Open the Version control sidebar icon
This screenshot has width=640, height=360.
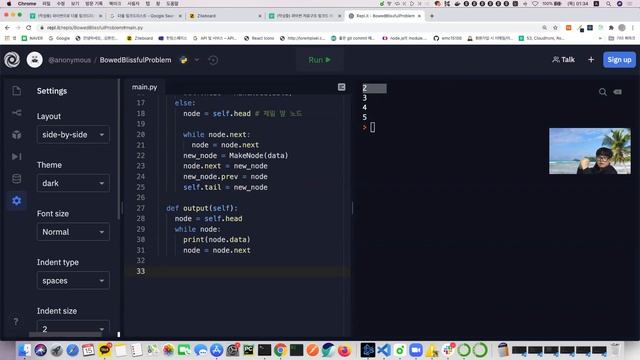point(16,113)
